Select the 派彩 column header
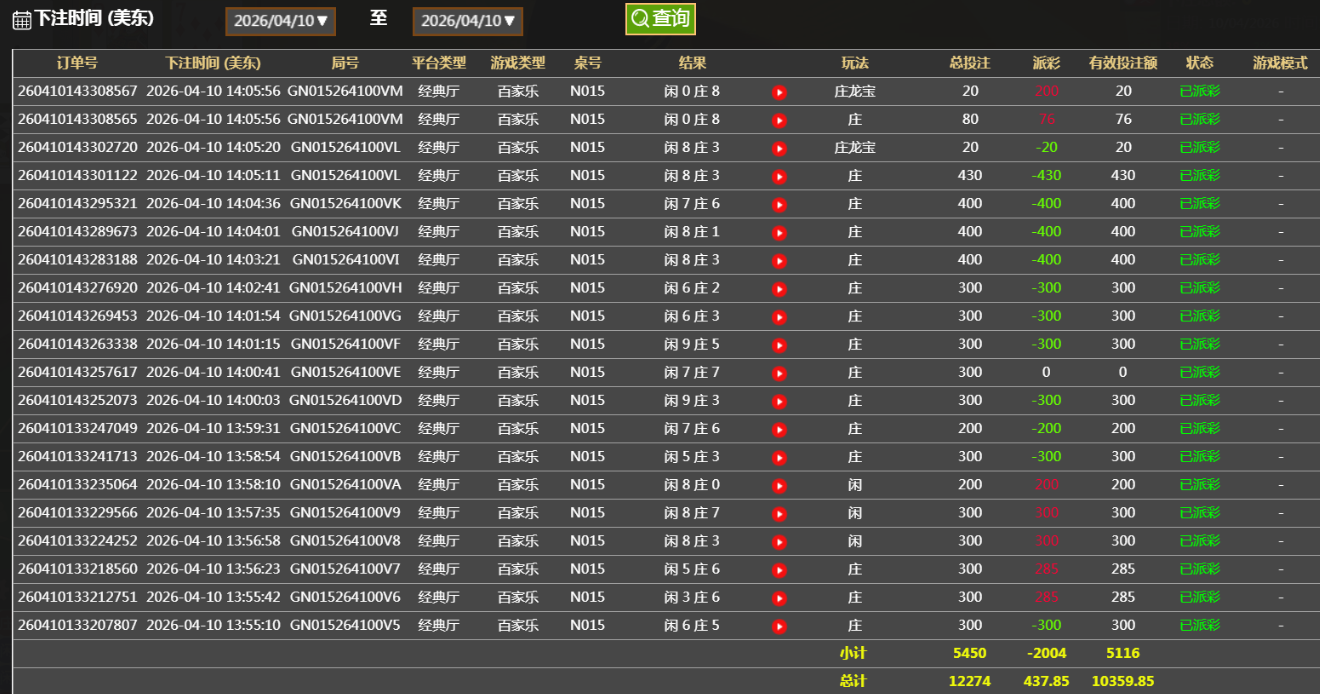Viewport: 1320px width, 694px height. [x=1046, y=63]
